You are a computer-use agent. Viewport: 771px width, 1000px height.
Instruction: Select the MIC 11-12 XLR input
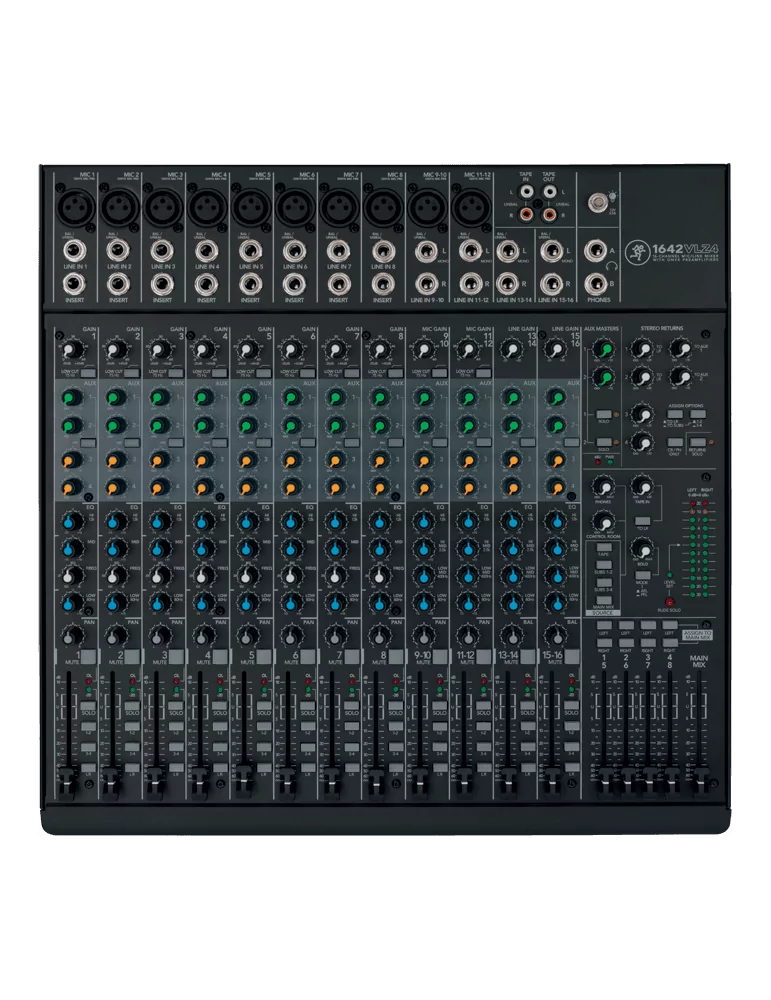click(470, 207)
